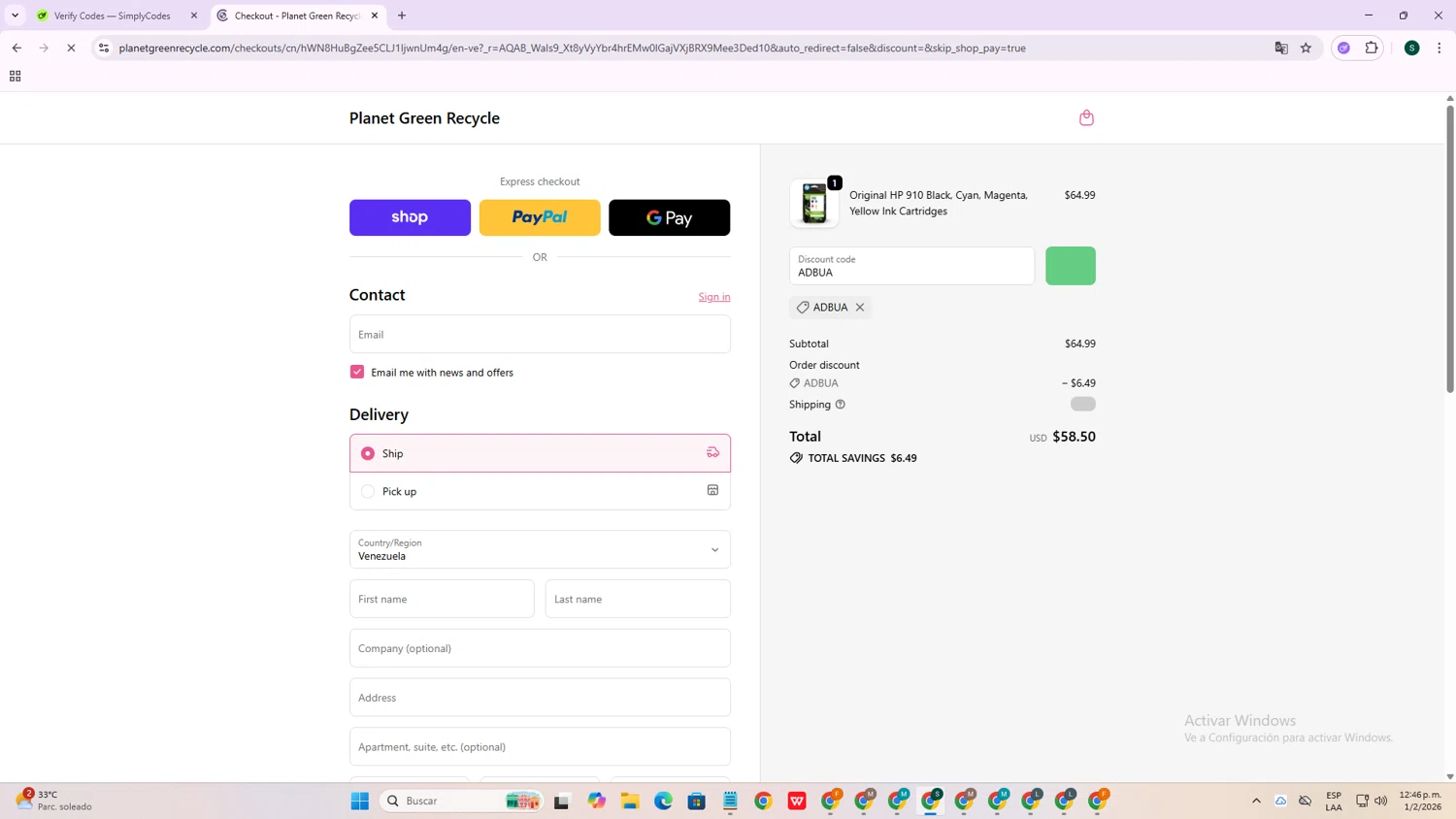Click the pick up store icon
Screen dimensions: 1456x819
pos(712,490)
